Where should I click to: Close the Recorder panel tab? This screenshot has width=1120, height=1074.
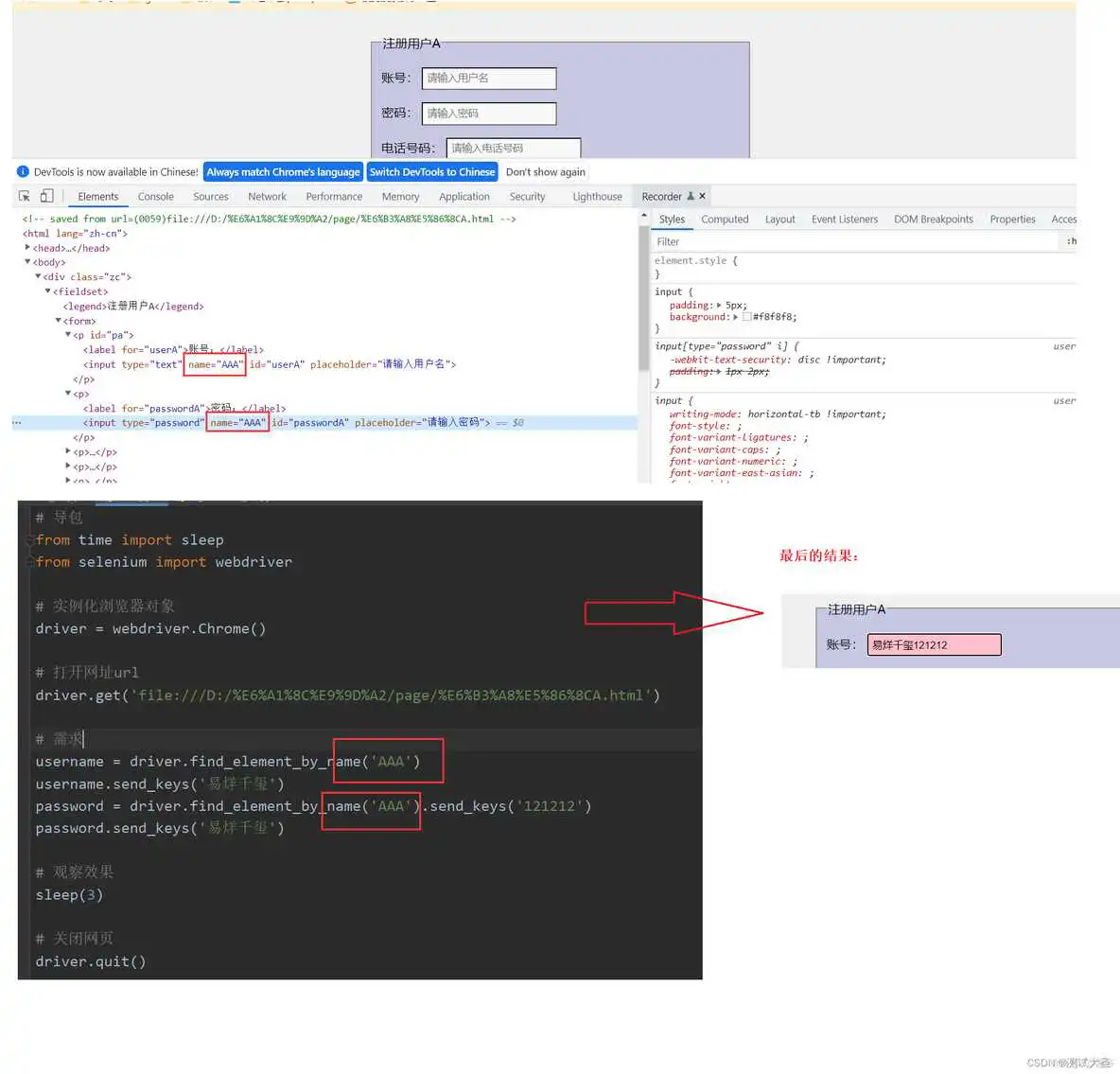(703, 196)
